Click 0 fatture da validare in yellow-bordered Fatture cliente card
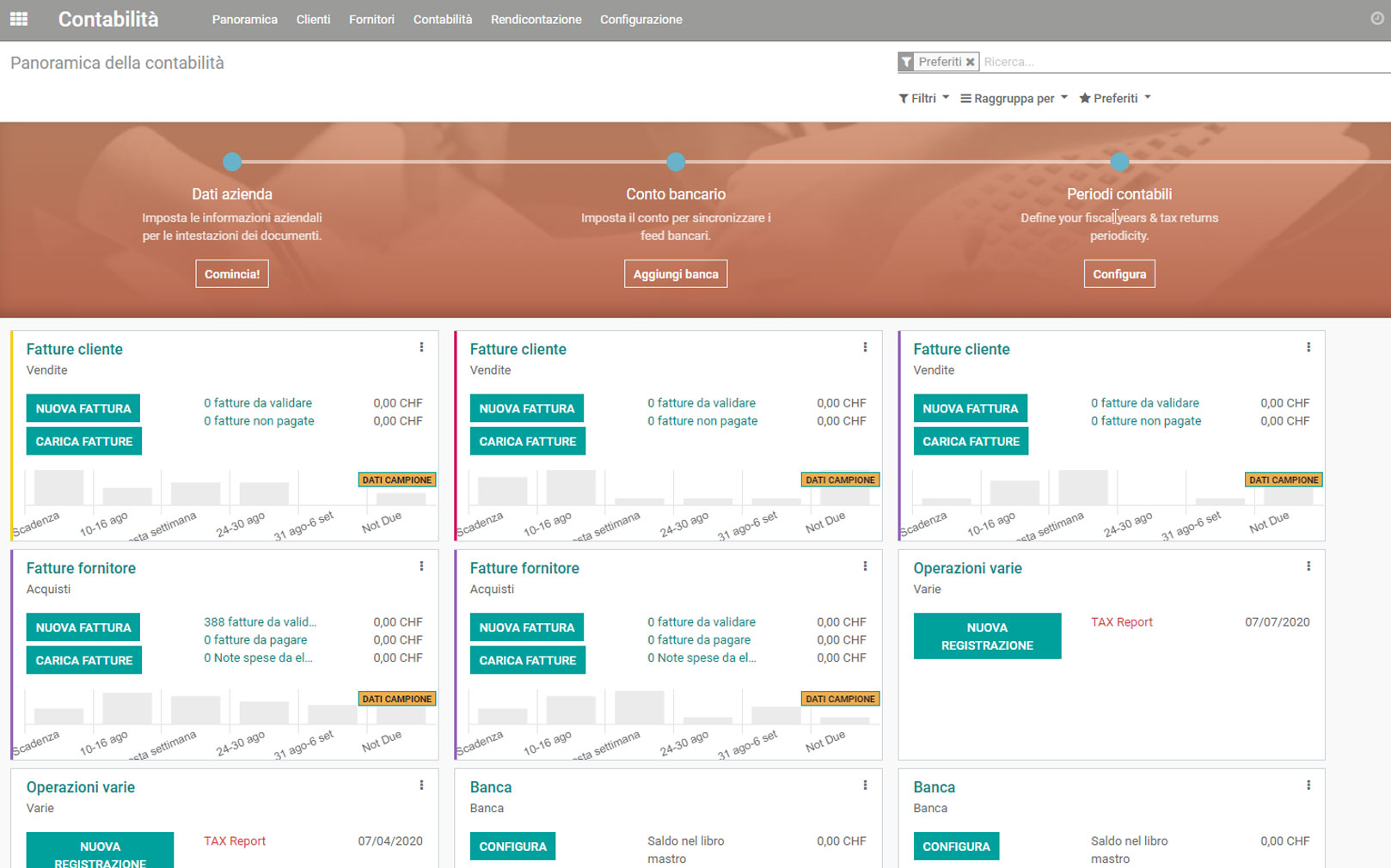The height and width of the screenshot is (868, 1391). tap(258, 402)
